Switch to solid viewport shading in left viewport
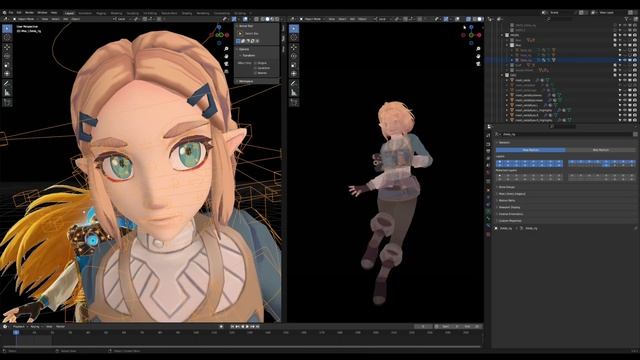 pos(267,19)
